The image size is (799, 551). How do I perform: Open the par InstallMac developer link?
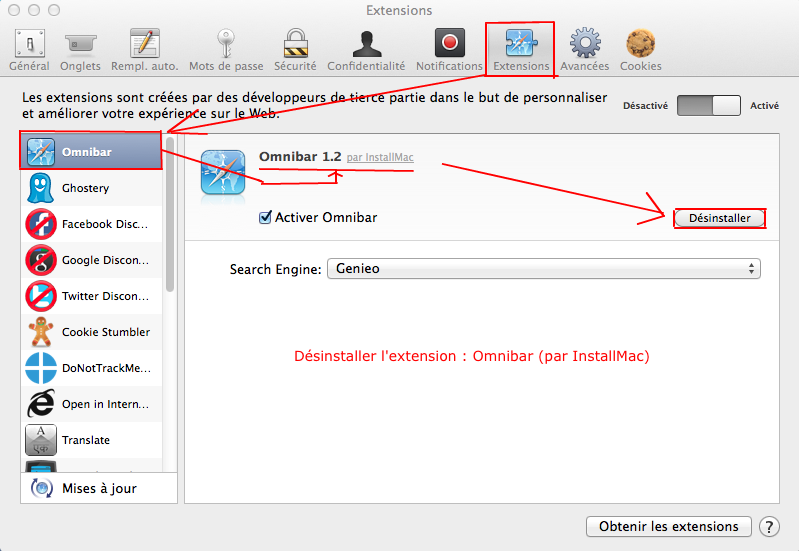coord(380,158)
